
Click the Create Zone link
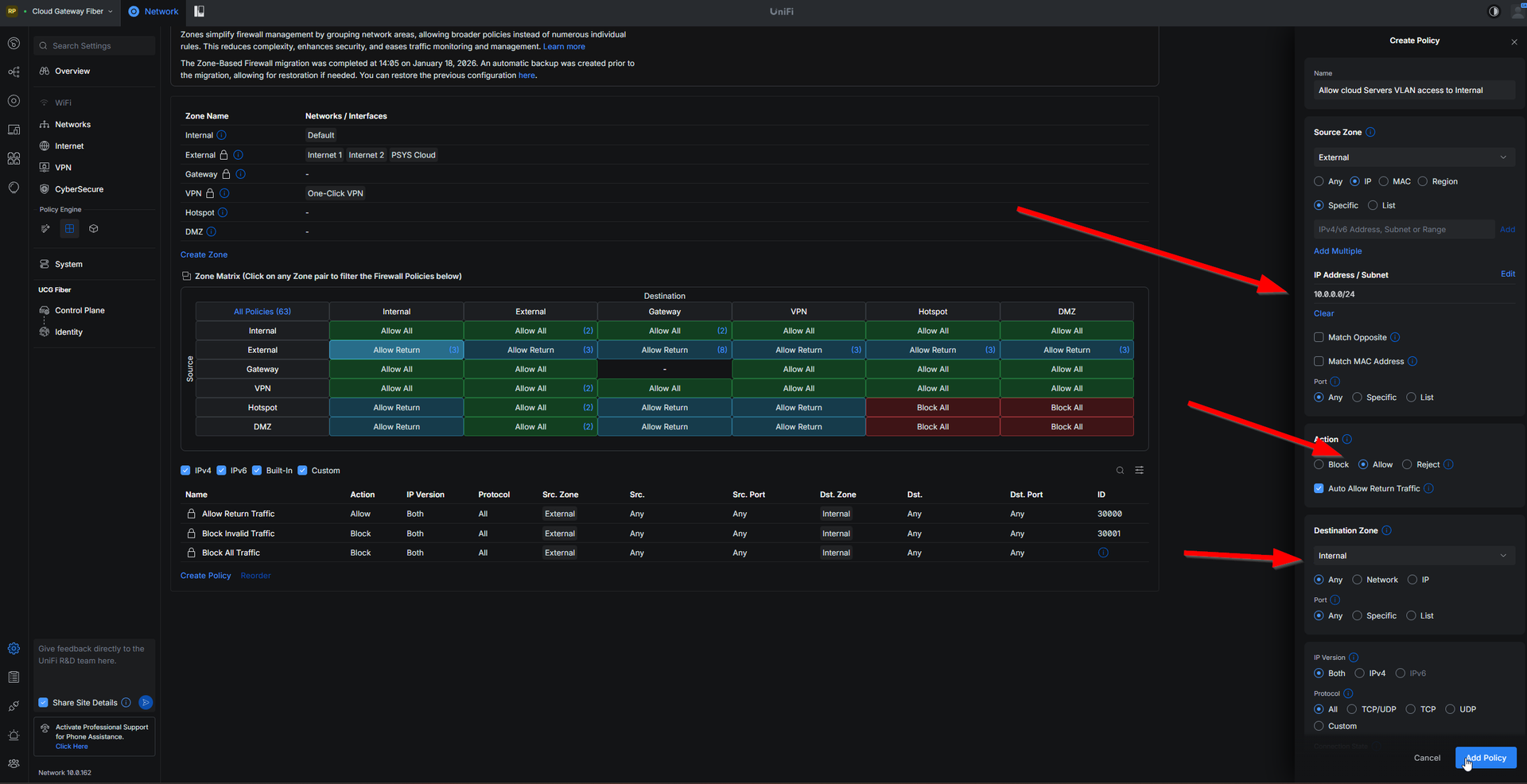(x=204, y=254)
